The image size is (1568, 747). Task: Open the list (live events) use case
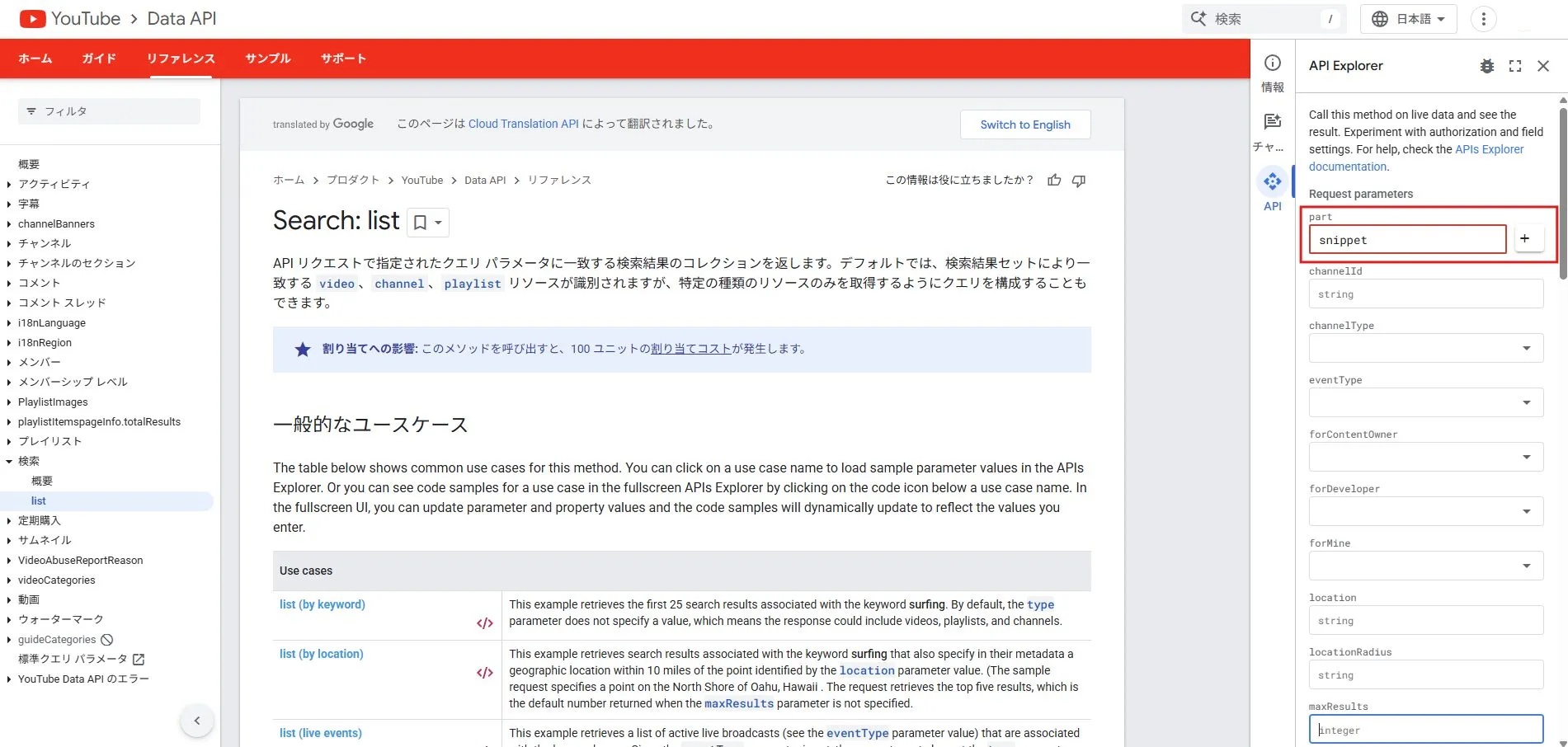[x=321, y=733]
